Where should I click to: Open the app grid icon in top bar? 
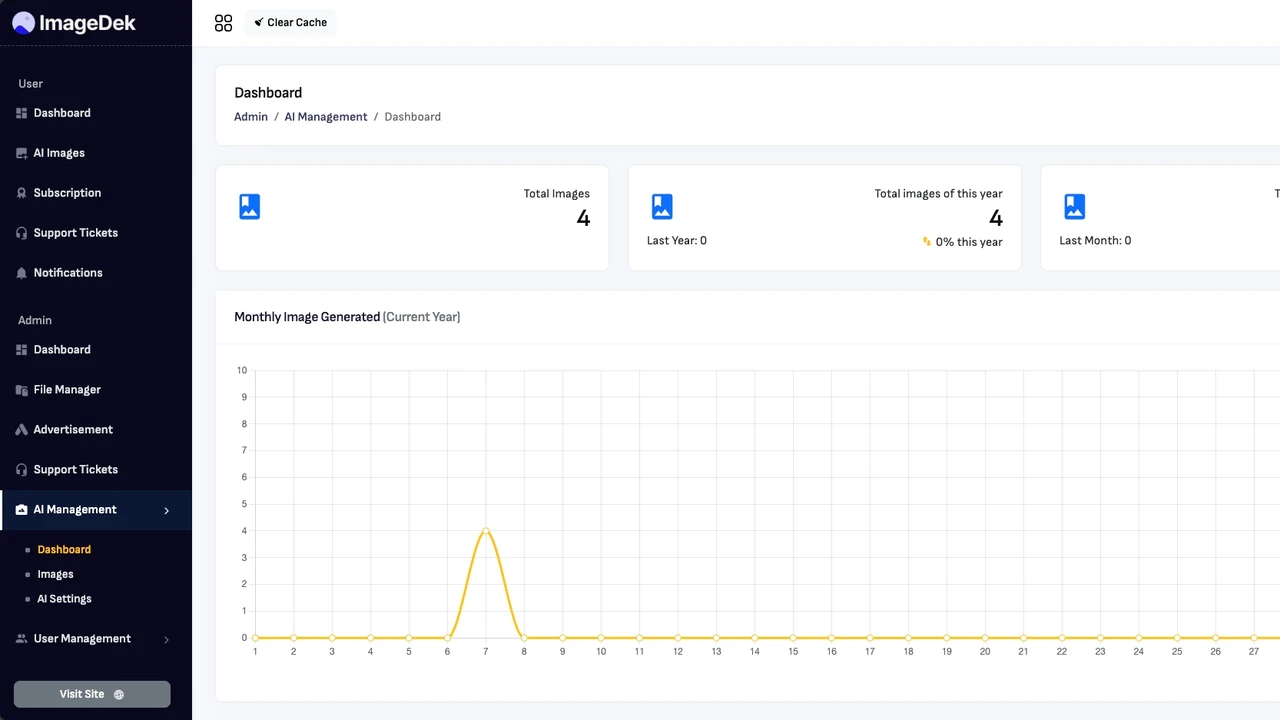tap(223, 23)
